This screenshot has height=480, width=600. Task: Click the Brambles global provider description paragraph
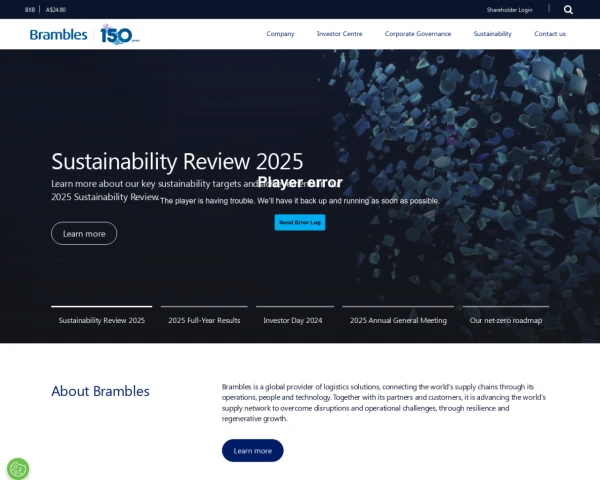coord(384,402)
